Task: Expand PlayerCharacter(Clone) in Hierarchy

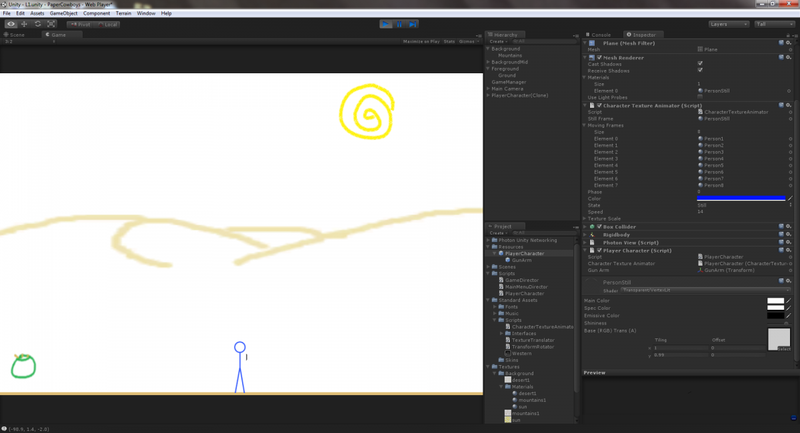Action: [x=488, y=95]
